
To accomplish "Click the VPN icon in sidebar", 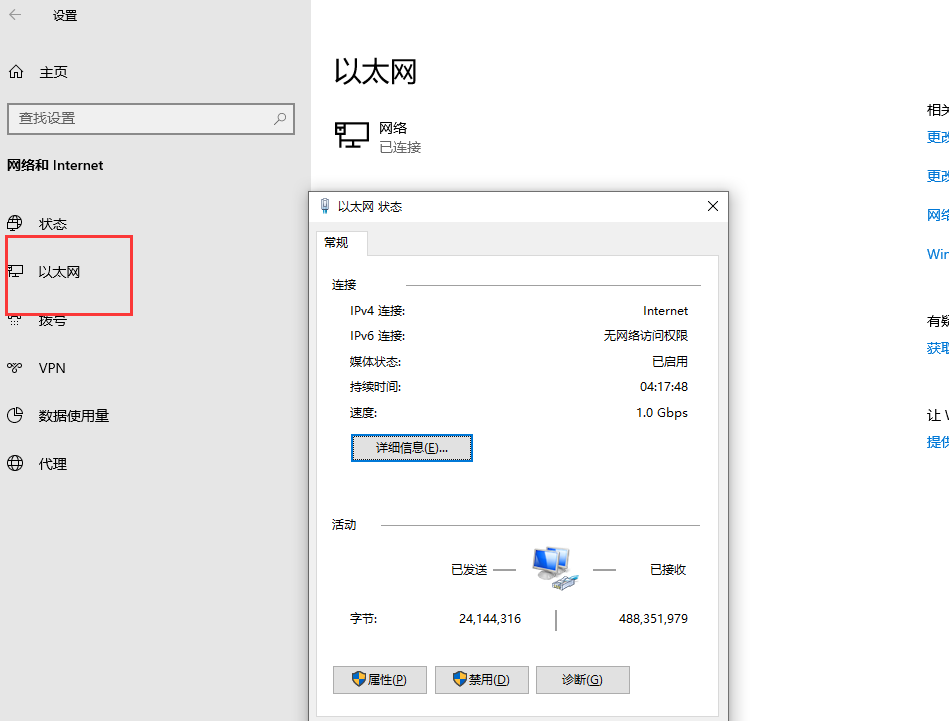I will tap(15, 368).
